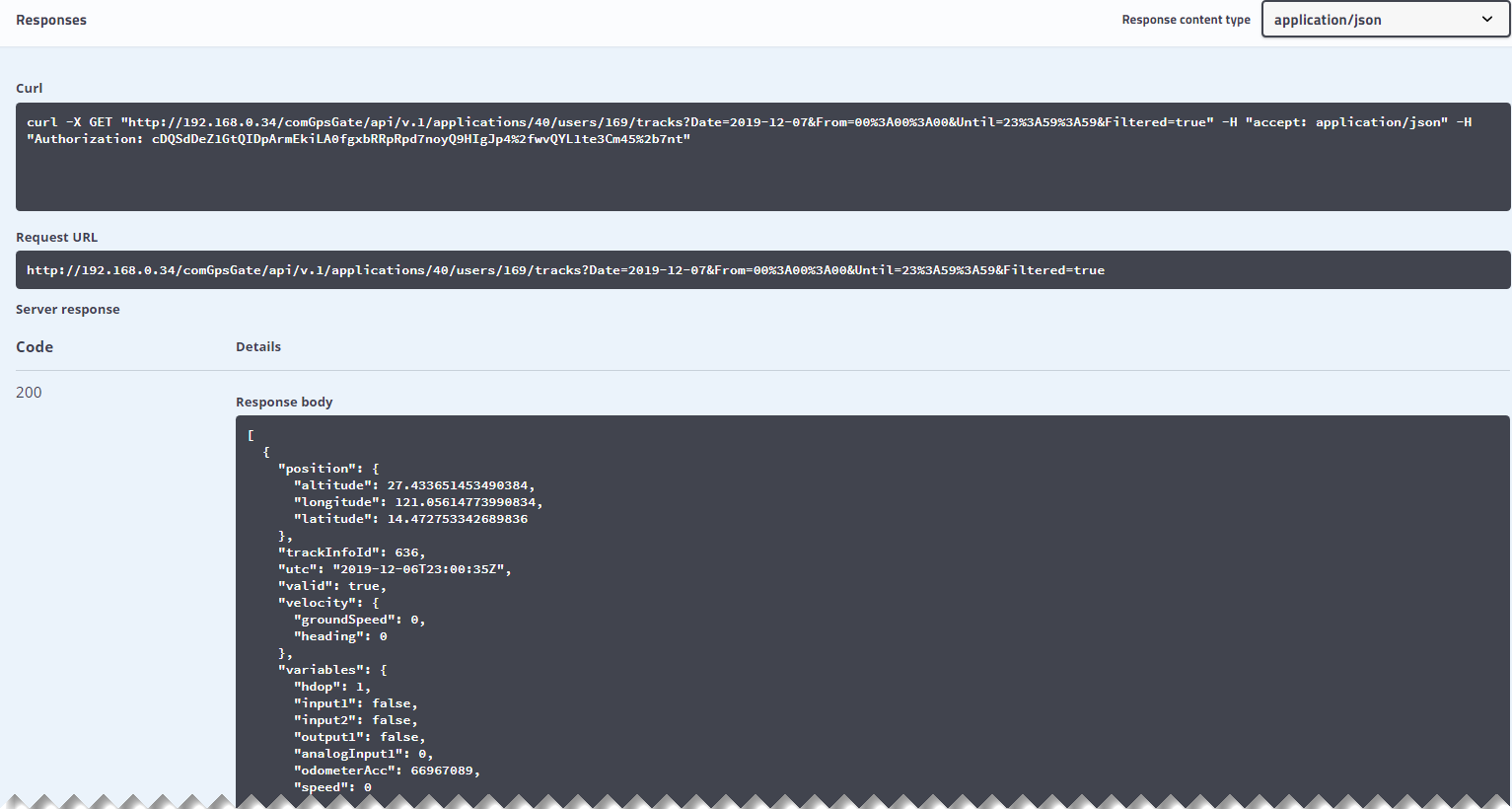Click the "velocity": { line
Viewport: 1512px width, 809px height.
[x=328, y=603]
